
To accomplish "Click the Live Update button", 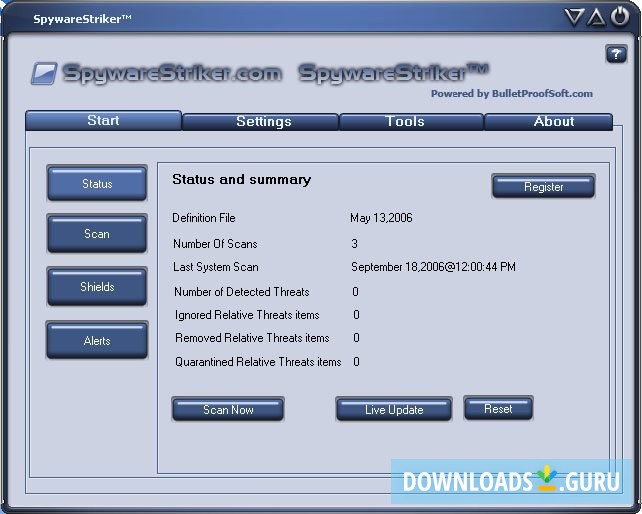I will pyautogui.click(x=394, y=409).
